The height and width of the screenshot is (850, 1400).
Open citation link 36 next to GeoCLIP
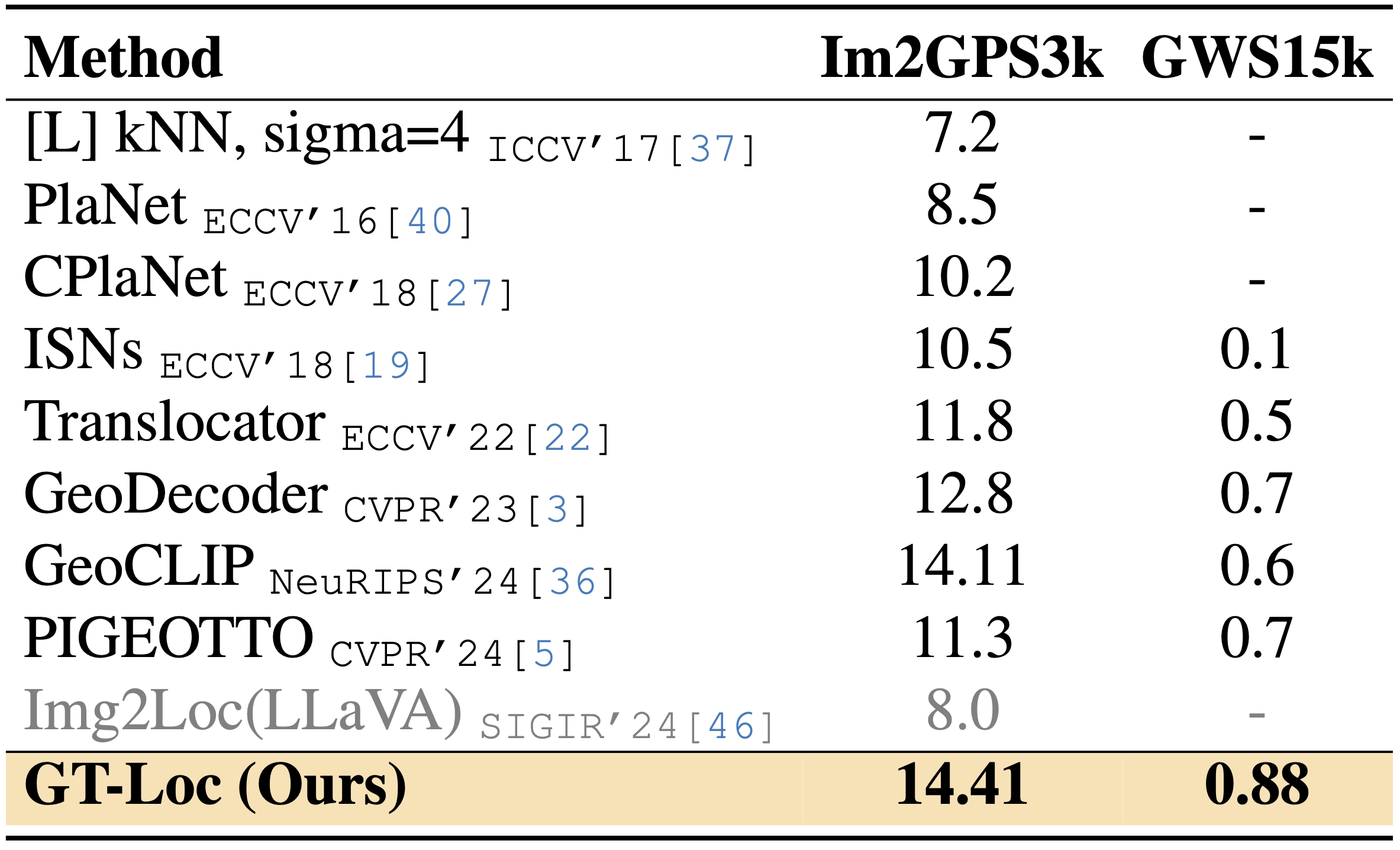coord(572,582)
